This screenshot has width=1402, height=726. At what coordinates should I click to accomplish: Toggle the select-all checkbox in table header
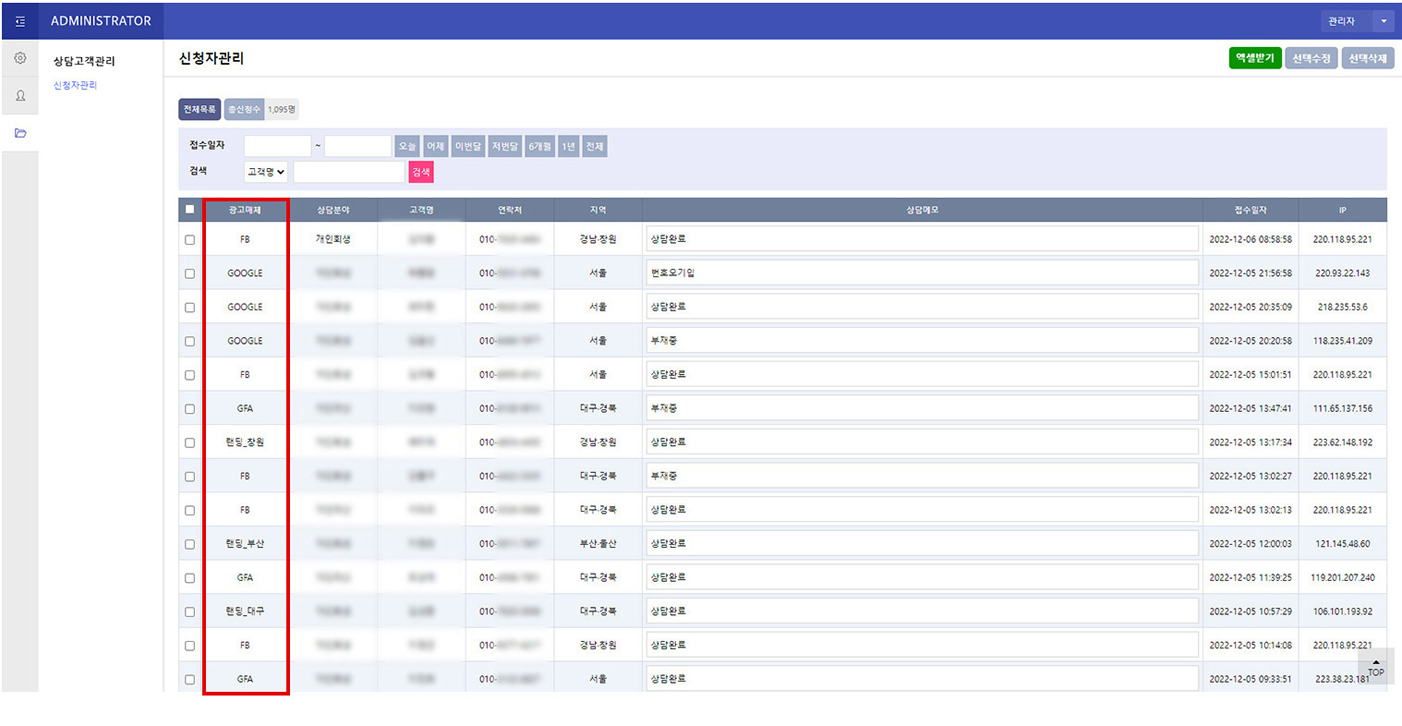190,210
